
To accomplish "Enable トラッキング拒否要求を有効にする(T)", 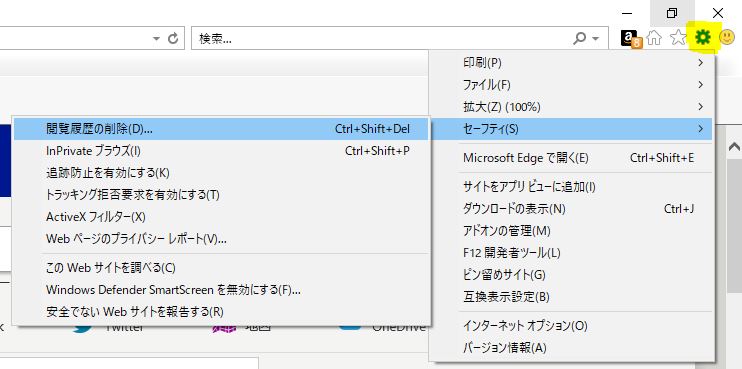I will tap(221, 195).
